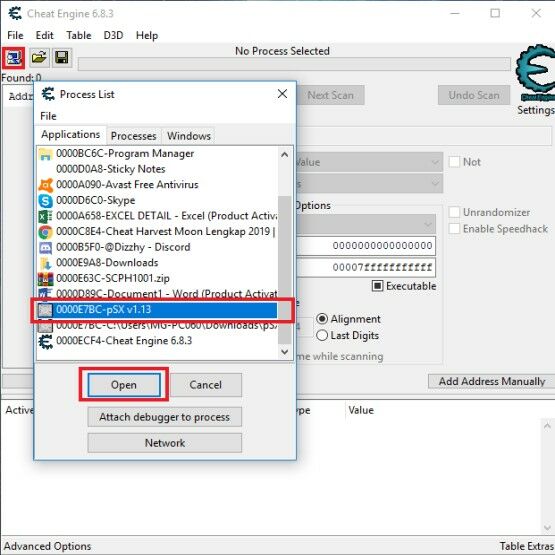Switch to the Windows tab
555x555 pixels.
pos(189,136)
